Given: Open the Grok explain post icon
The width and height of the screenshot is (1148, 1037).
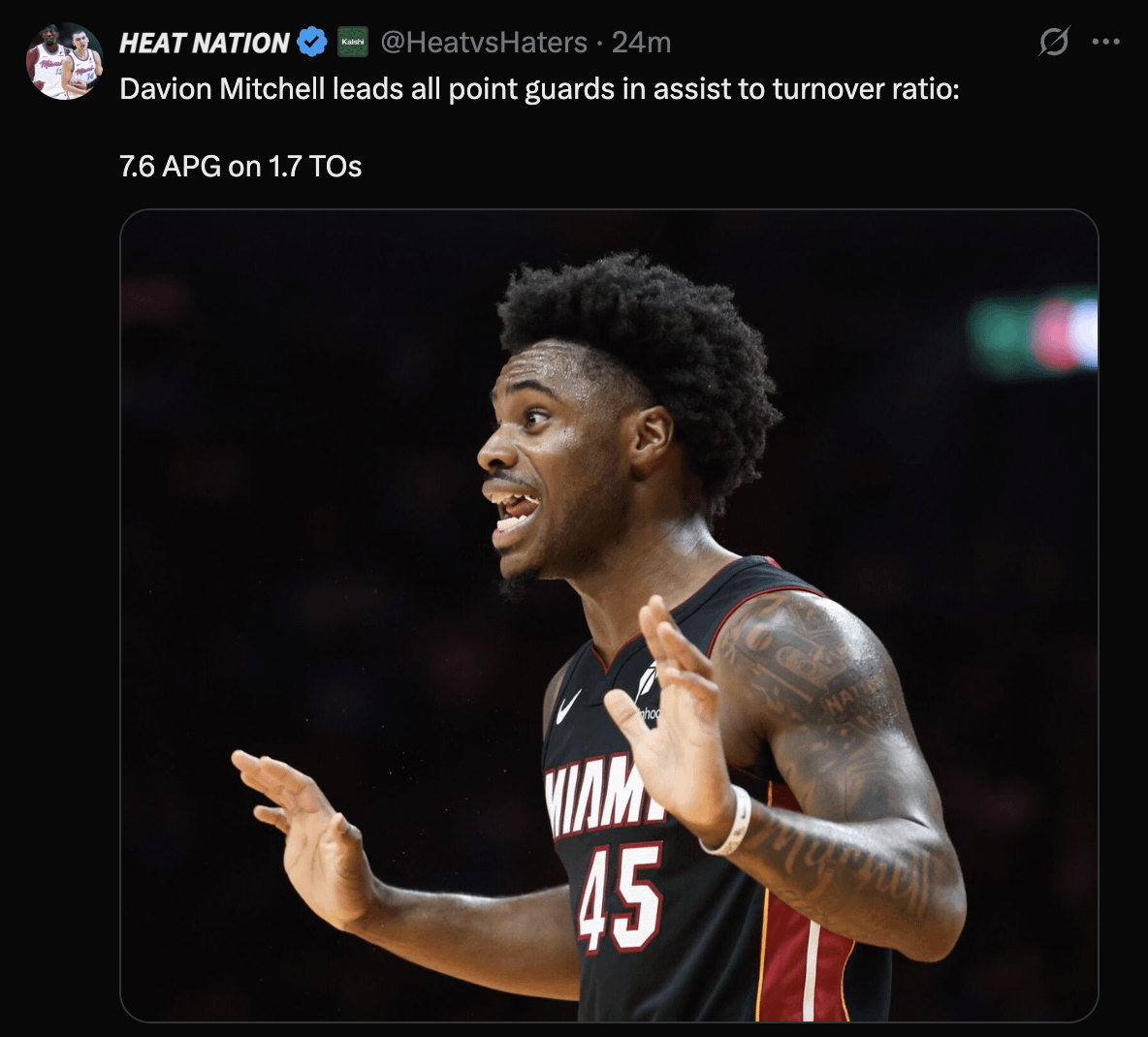Looking at the screenshot, I should 1054,42.
